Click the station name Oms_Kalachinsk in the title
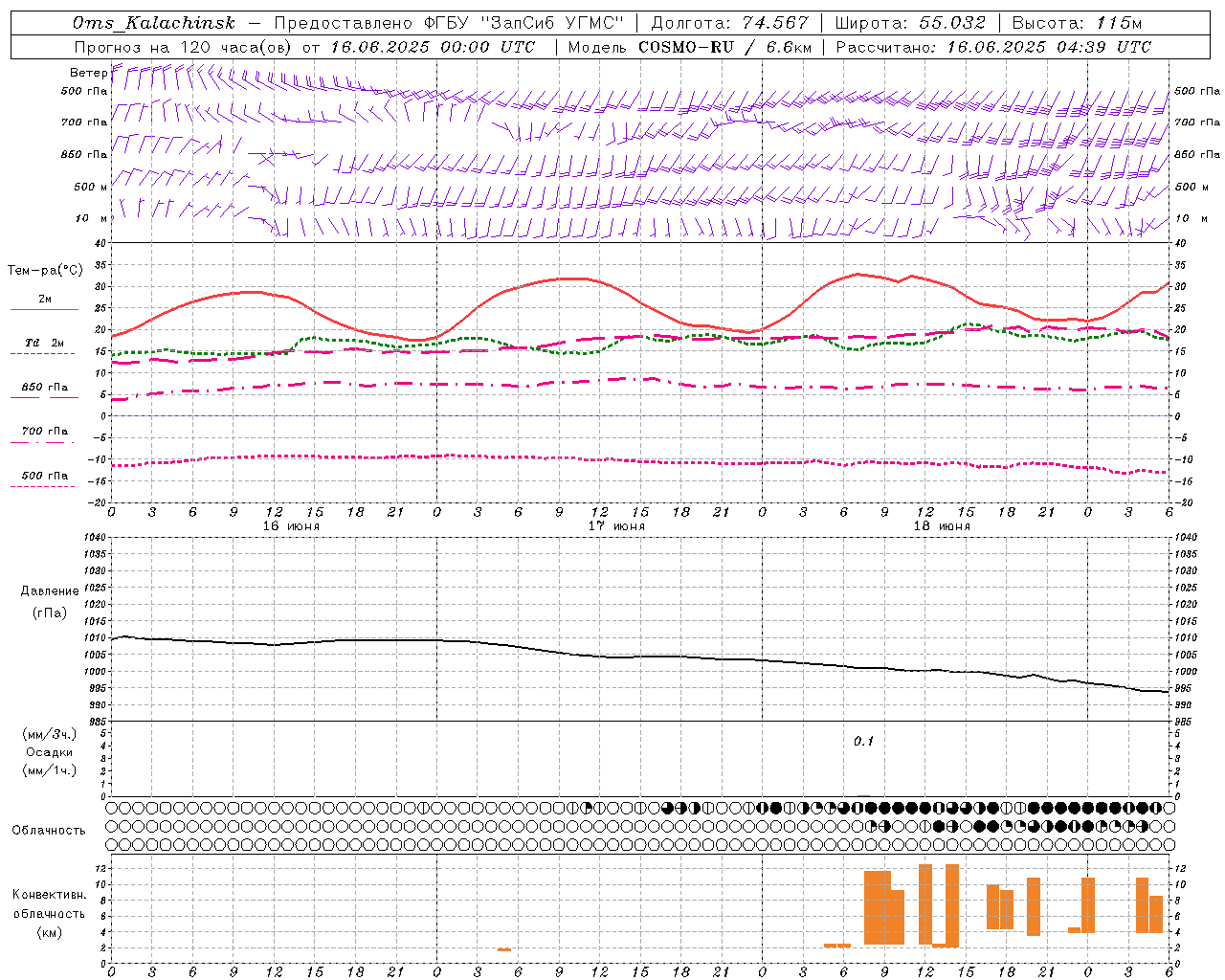This screenshot has width=1225, height=980. [153, 23]
